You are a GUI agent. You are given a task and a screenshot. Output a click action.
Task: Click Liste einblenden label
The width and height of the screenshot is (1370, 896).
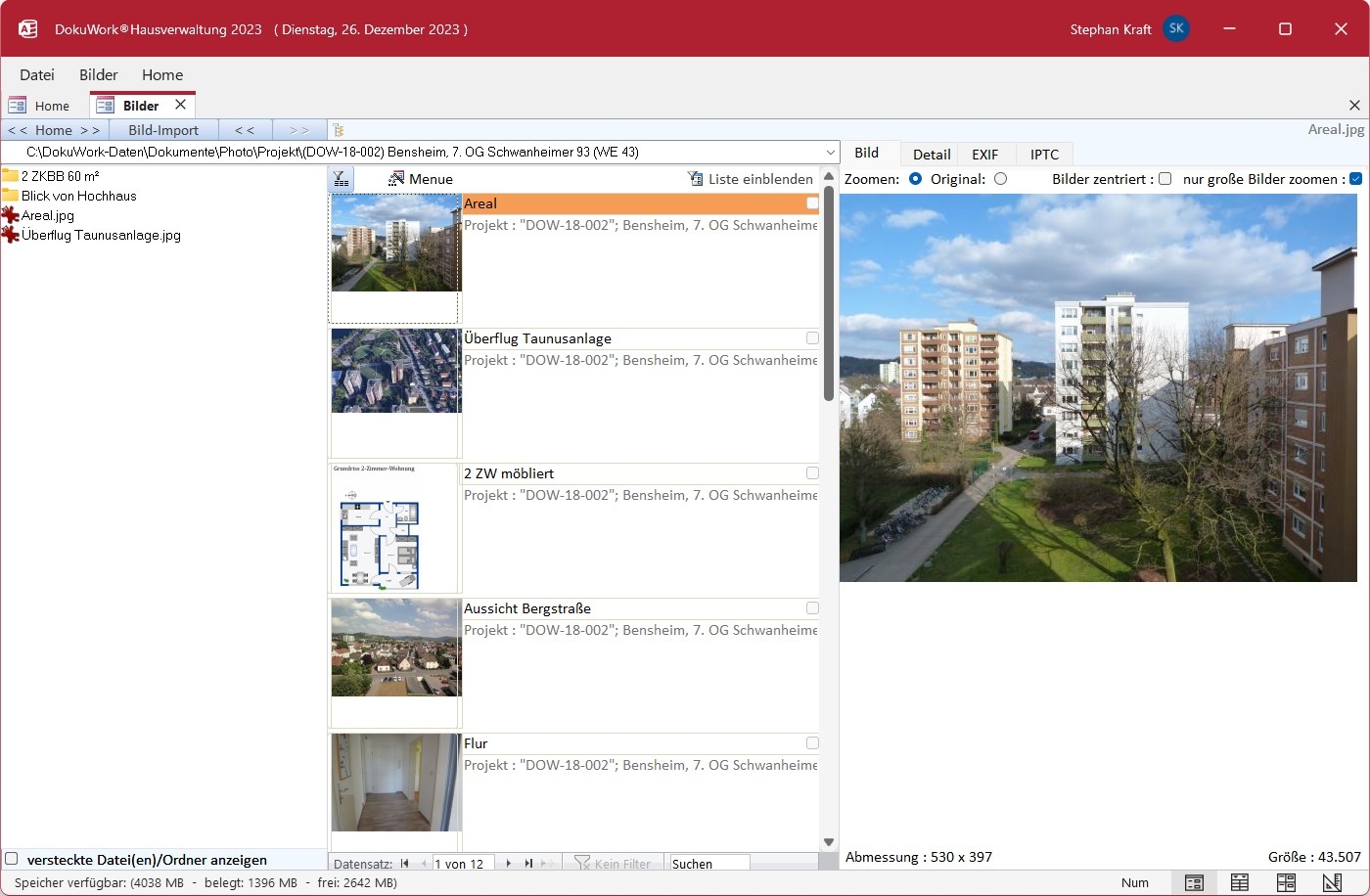point(761,179)
